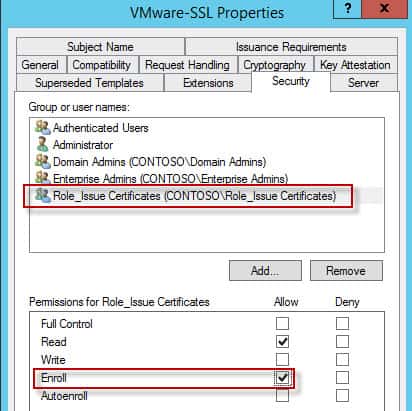Select the Authenticated Users group icon
This screenshot has width=412, height=411.
(43, 128)
